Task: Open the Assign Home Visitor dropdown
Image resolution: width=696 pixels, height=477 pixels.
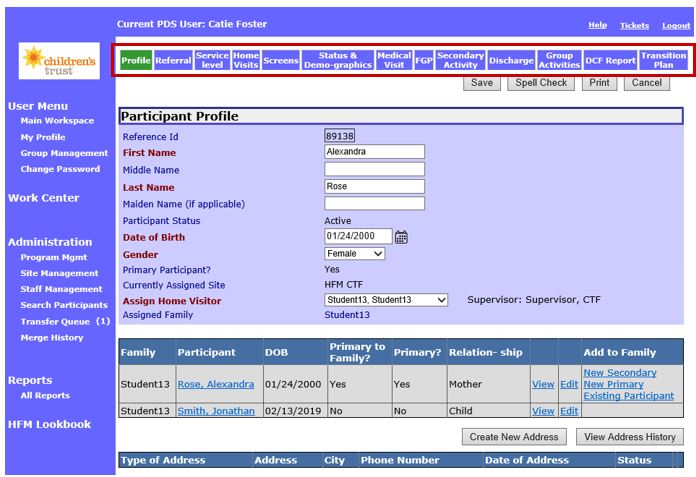Action: 386,300
